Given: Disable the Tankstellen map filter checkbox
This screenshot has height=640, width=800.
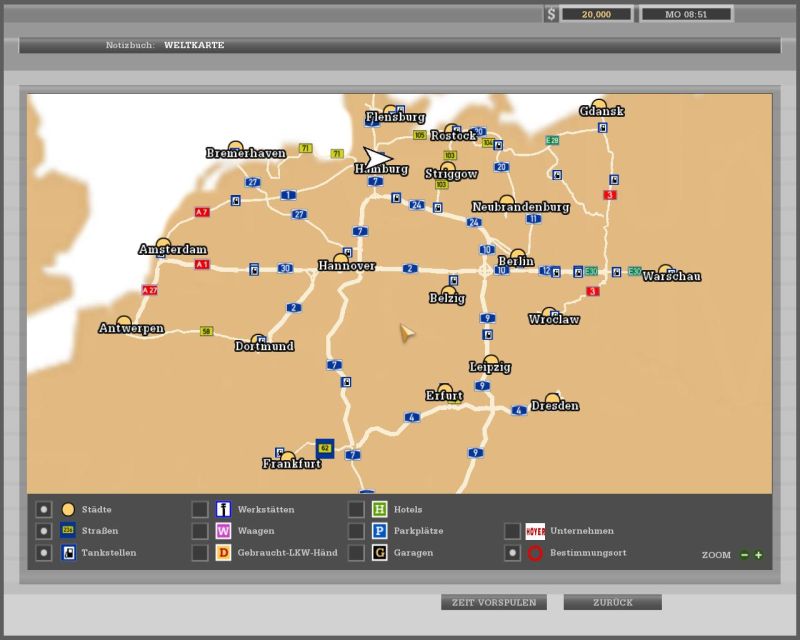Looking at the screenshot, I should click(44, 553).
